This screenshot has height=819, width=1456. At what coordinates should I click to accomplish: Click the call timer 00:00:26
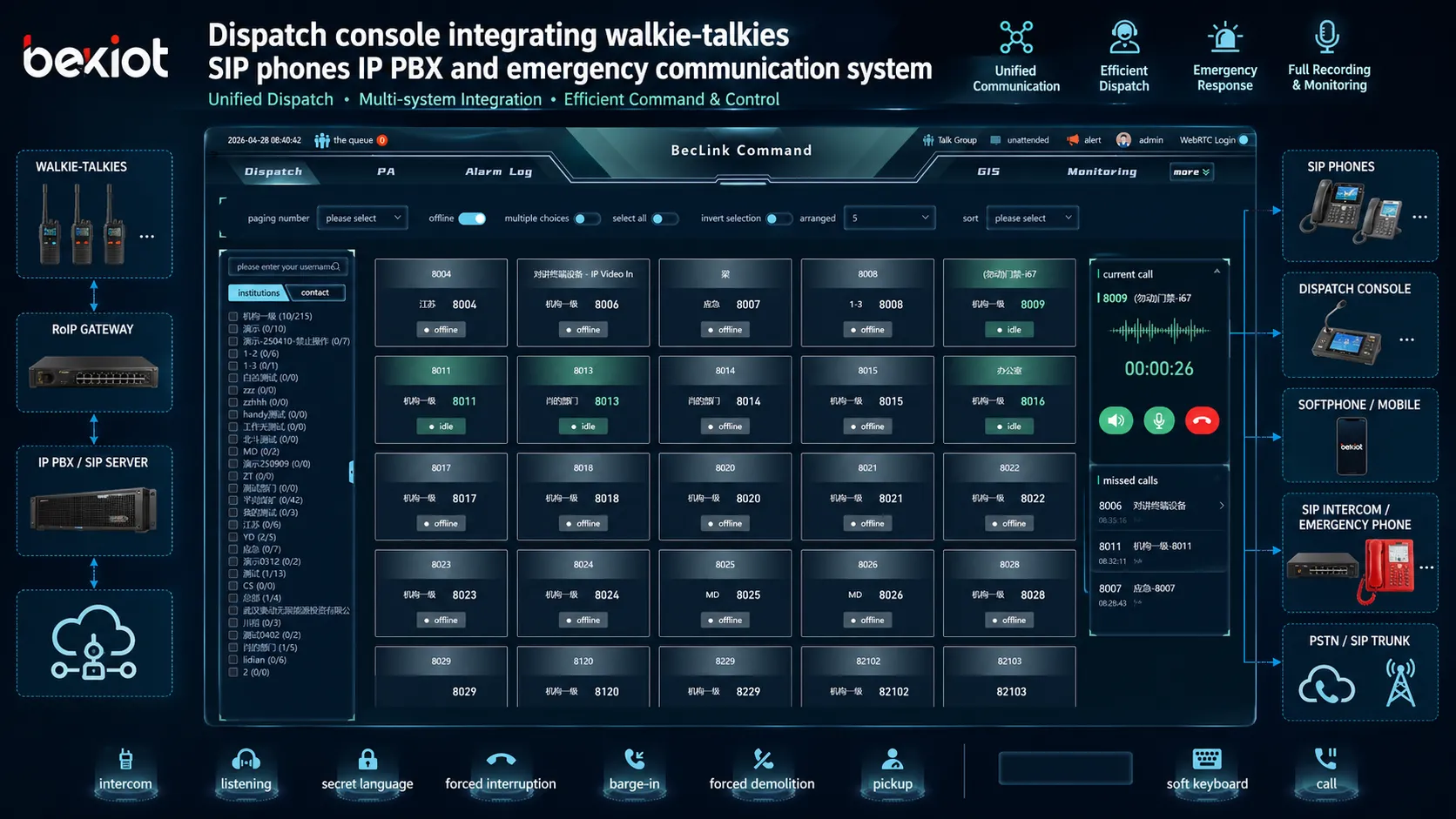(x=1158, y=369)
